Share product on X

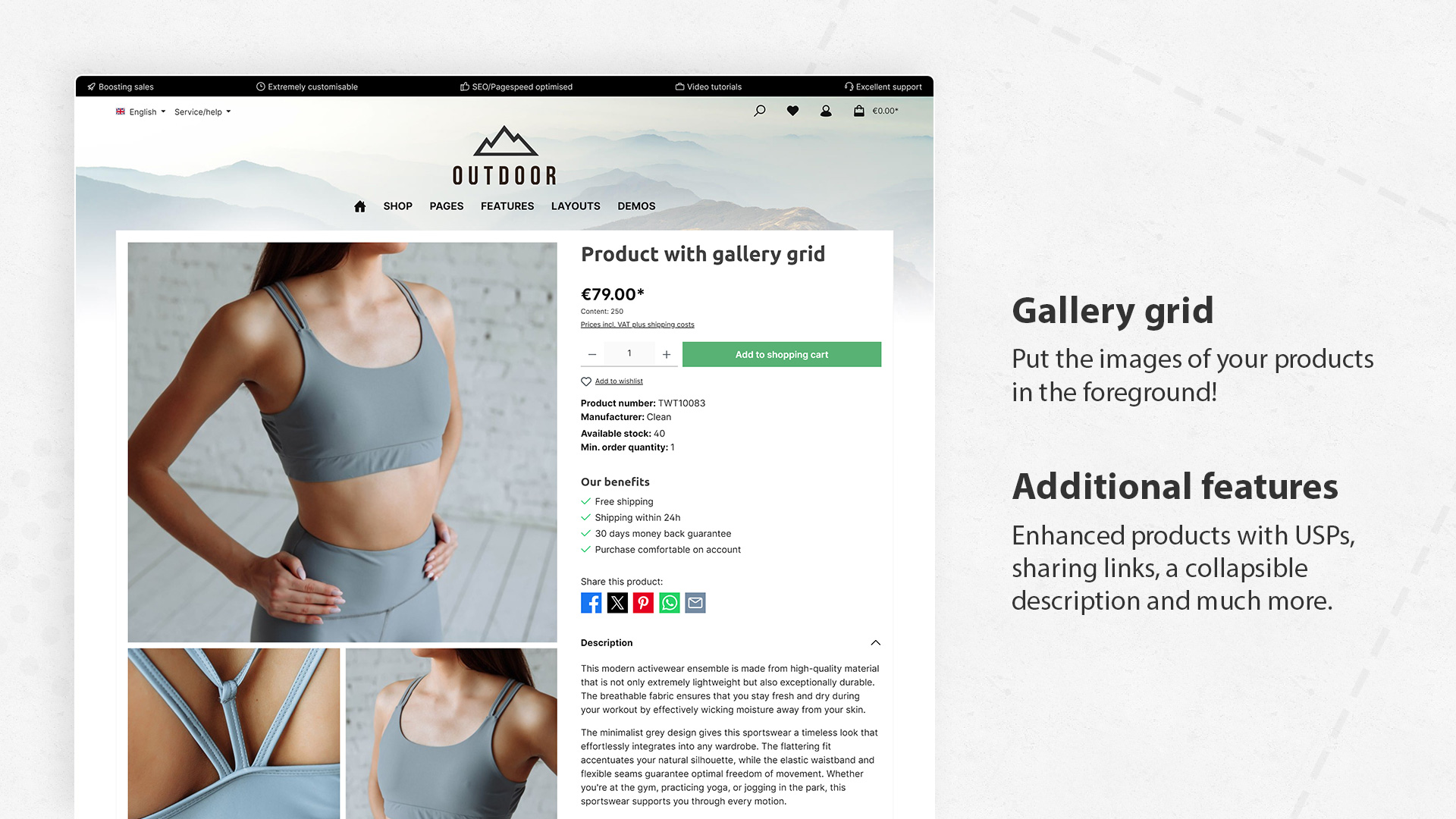coord(617,603)
